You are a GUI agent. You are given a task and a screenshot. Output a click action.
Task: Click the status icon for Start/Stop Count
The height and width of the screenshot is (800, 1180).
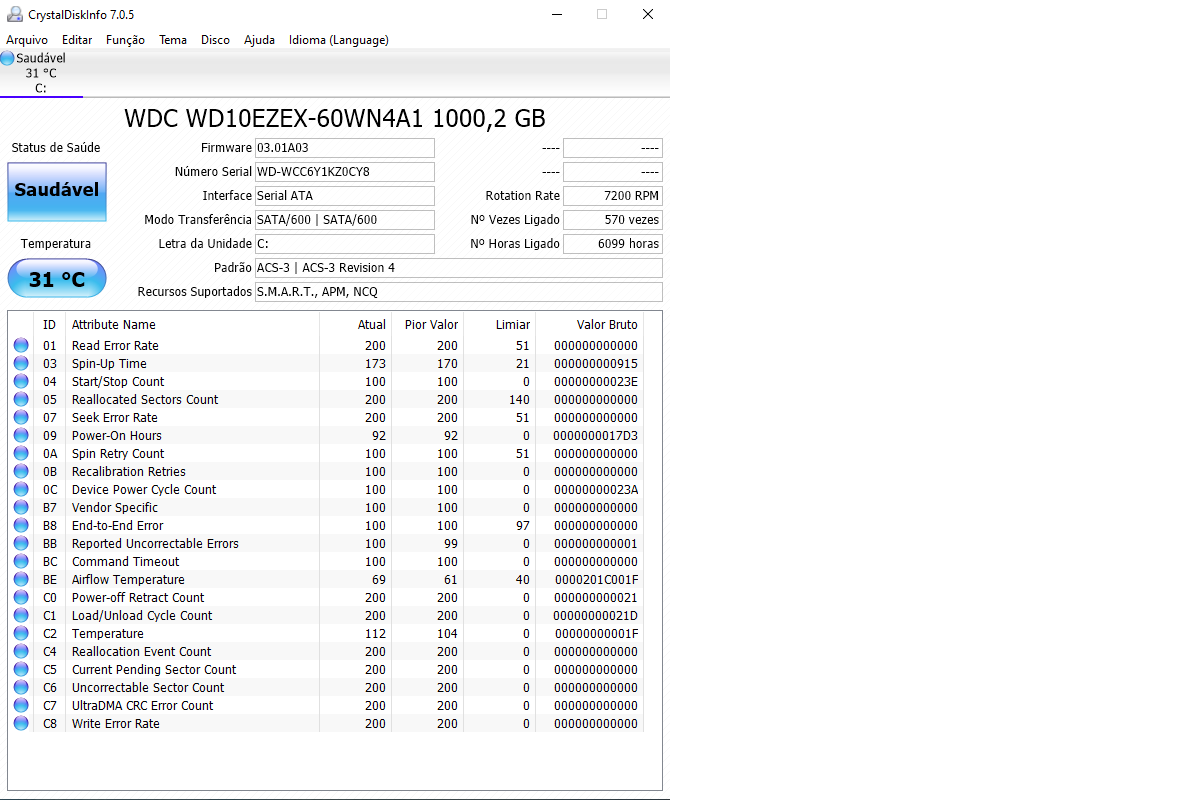tap(21, 382)
